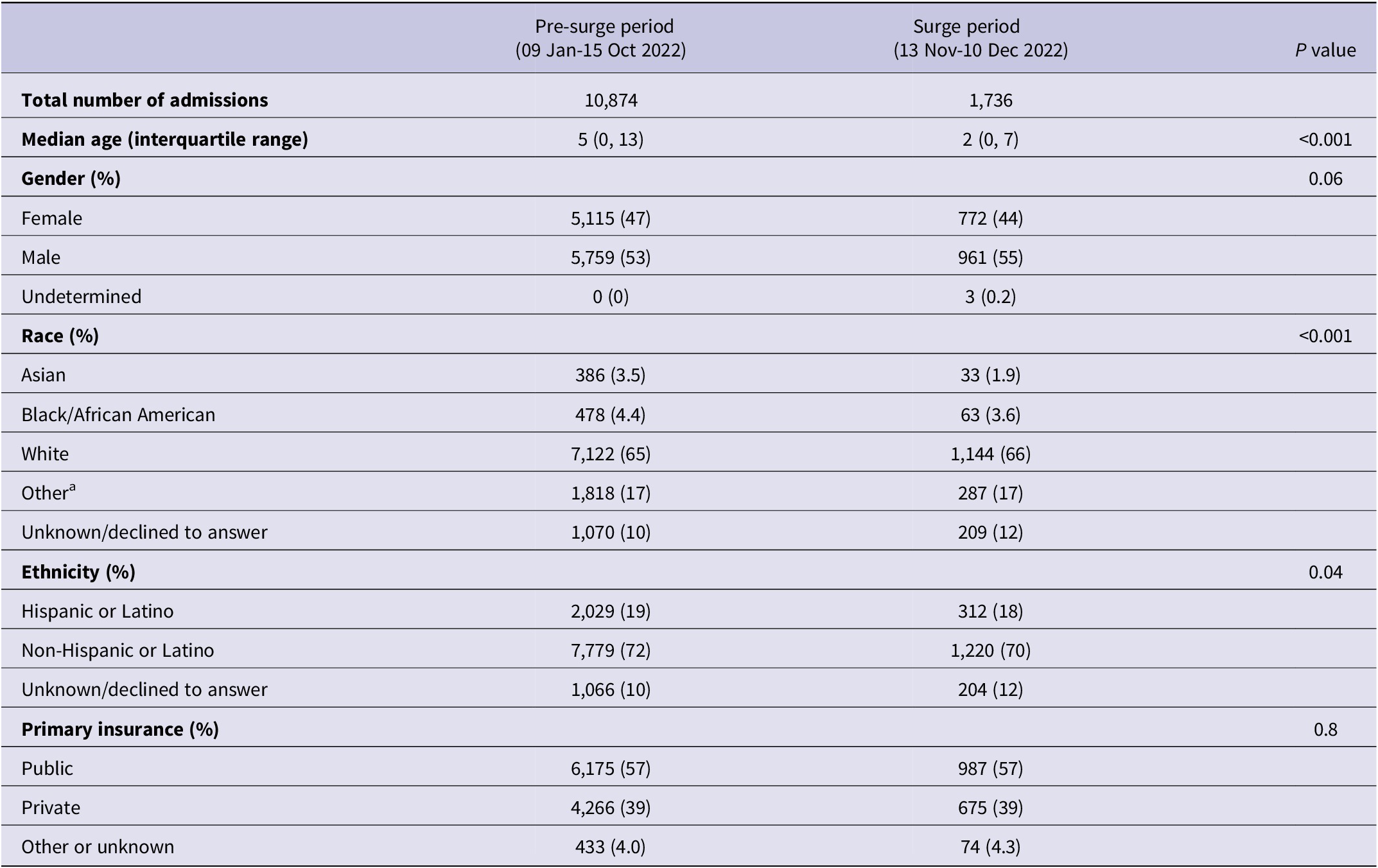Select the Ethnicity (%) section heading
Image resolution: width=1378 pixels, height=868 pixels.
tap(78, 572)
